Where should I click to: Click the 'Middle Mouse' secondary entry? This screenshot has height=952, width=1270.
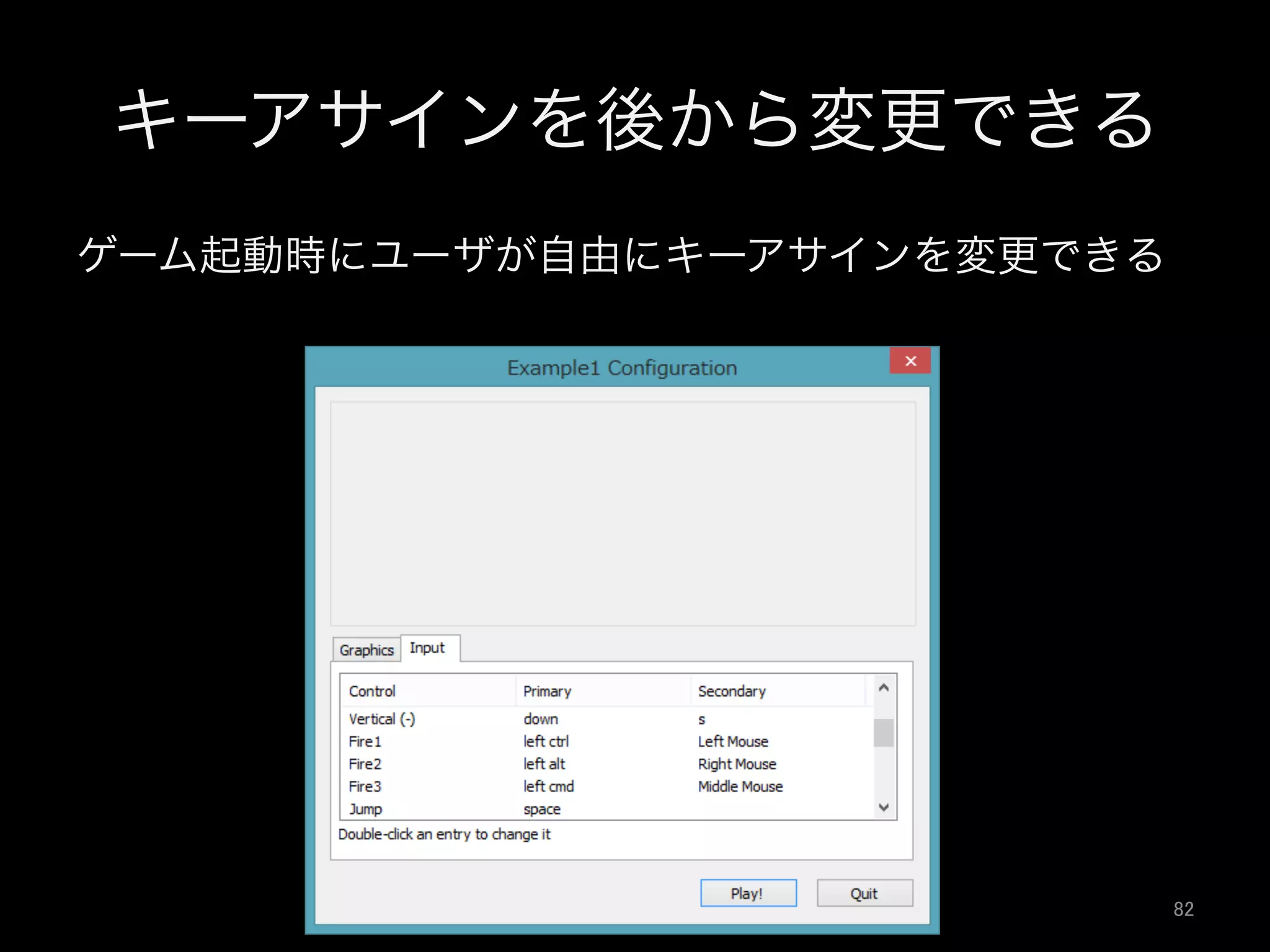pos(740,786)
